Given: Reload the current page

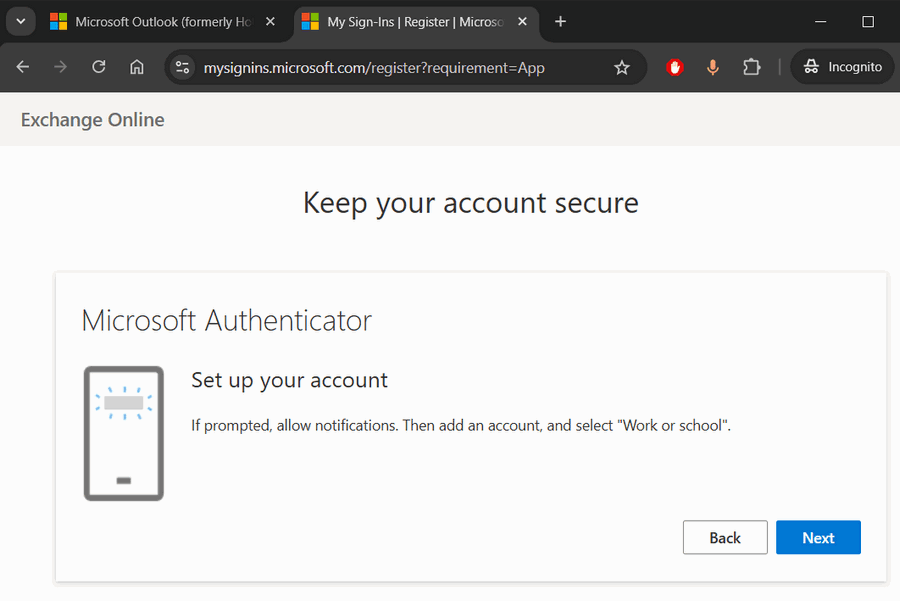Looking at the screenshot, I should pos(99,67).
